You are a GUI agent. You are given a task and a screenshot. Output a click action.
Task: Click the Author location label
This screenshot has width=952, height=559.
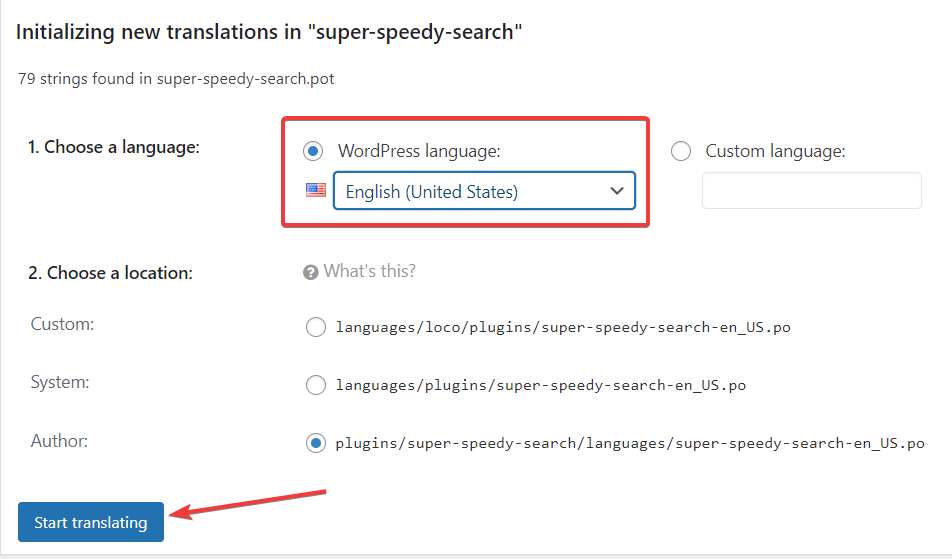(60, 441)
